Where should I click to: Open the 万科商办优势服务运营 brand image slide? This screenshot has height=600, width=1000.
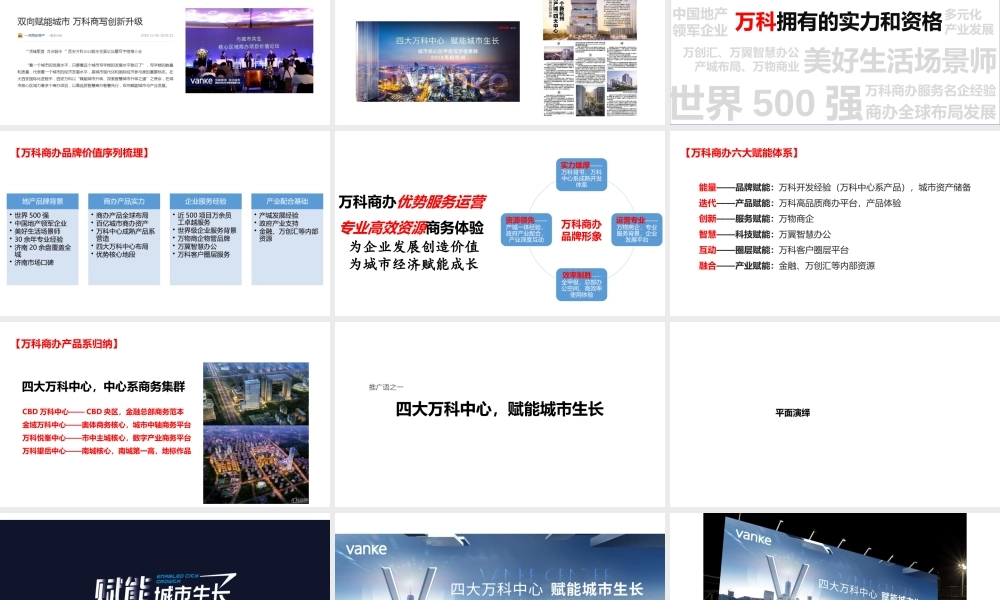coord(500,223)
